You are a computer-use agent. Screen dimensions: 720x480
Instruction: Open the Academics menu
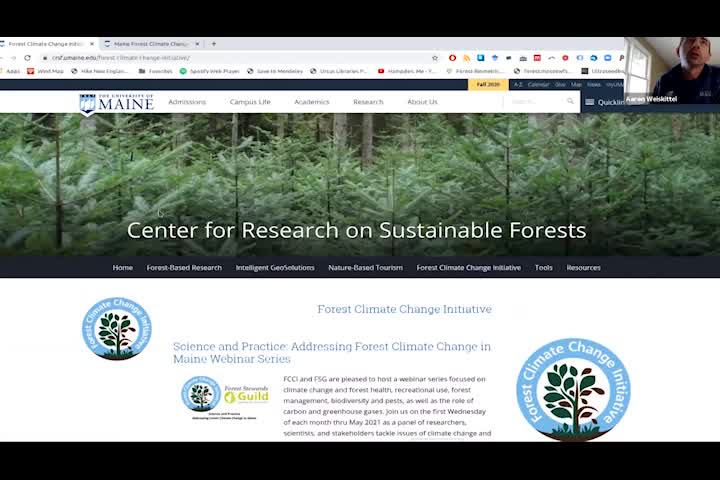(312, 102)
